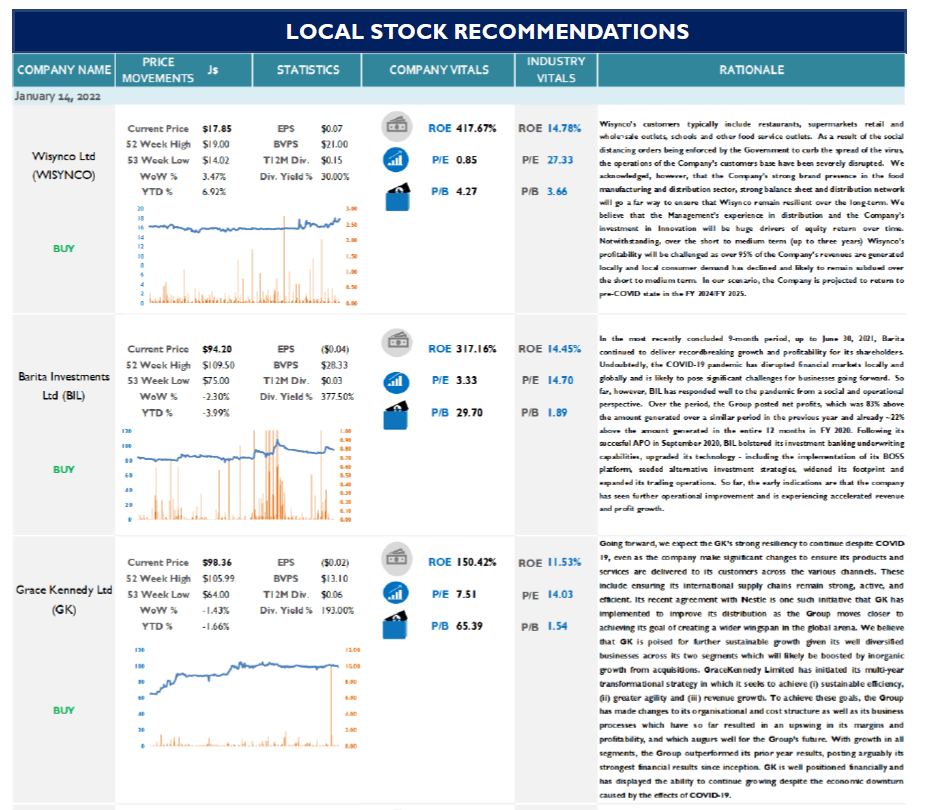Click Wisynco 52 week low $14.02
The image size is (933, 810).
215,160
